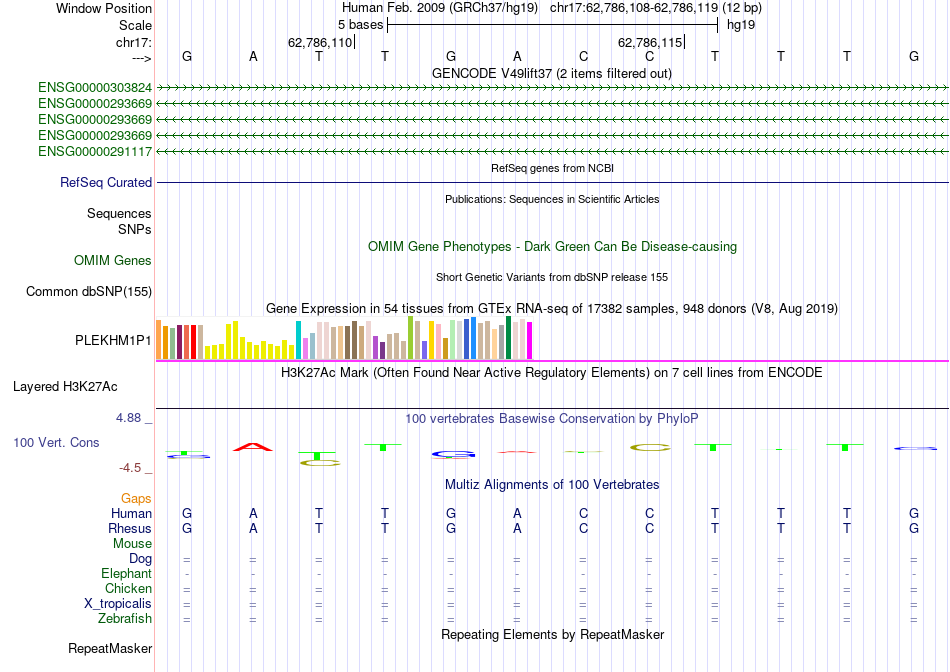Click the RefSeq genes from NCBI title
Screen dimensions: 950x672
click(553, 168)
